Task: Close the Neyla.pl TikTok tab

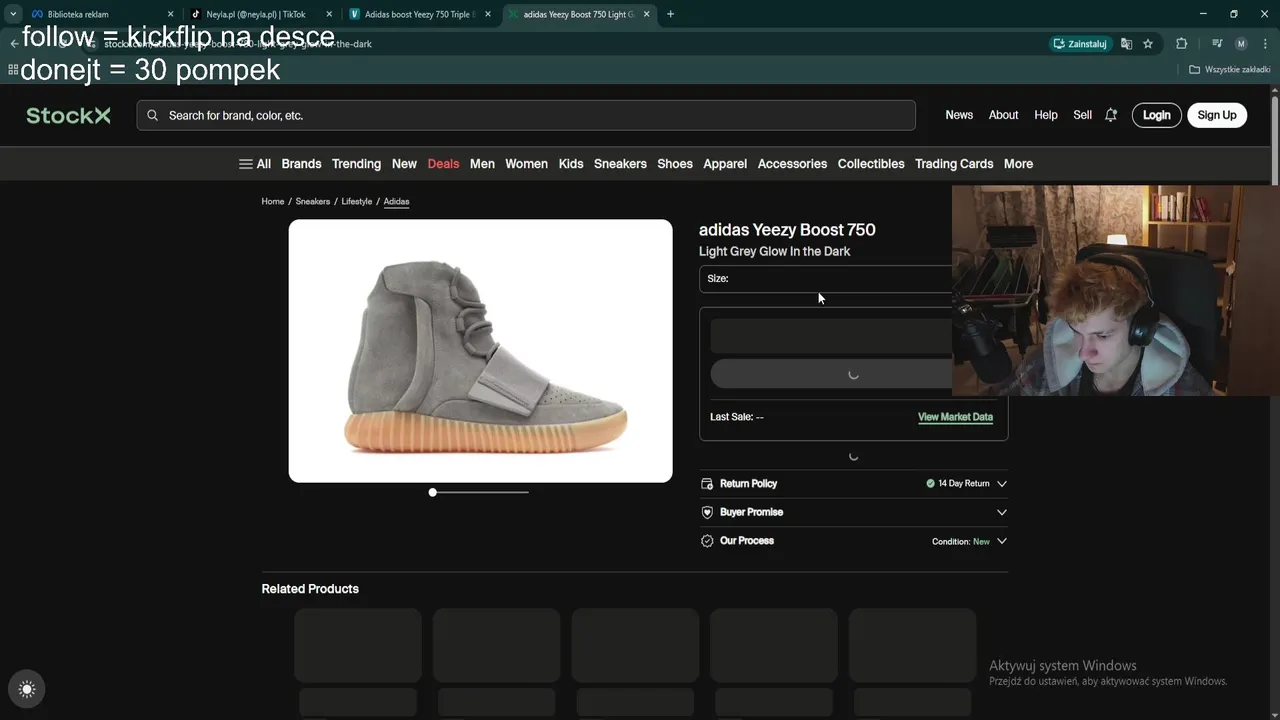Action: pos(329,14)
